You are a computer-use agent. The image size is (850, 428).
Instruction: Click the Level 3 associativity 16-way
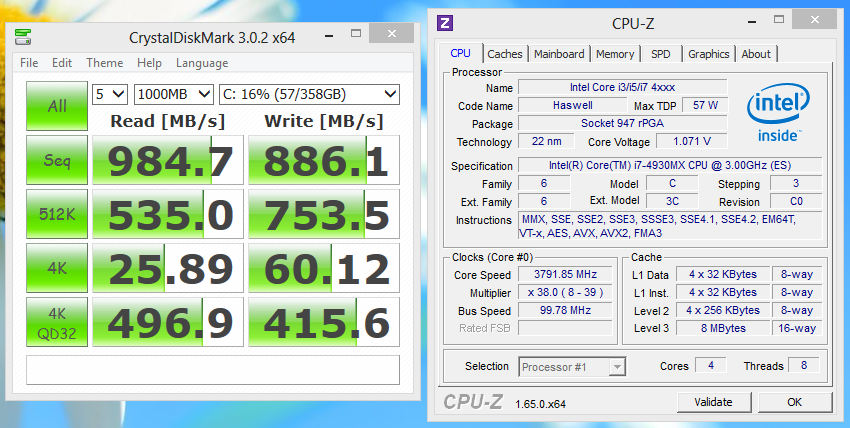tap(797, 328)
